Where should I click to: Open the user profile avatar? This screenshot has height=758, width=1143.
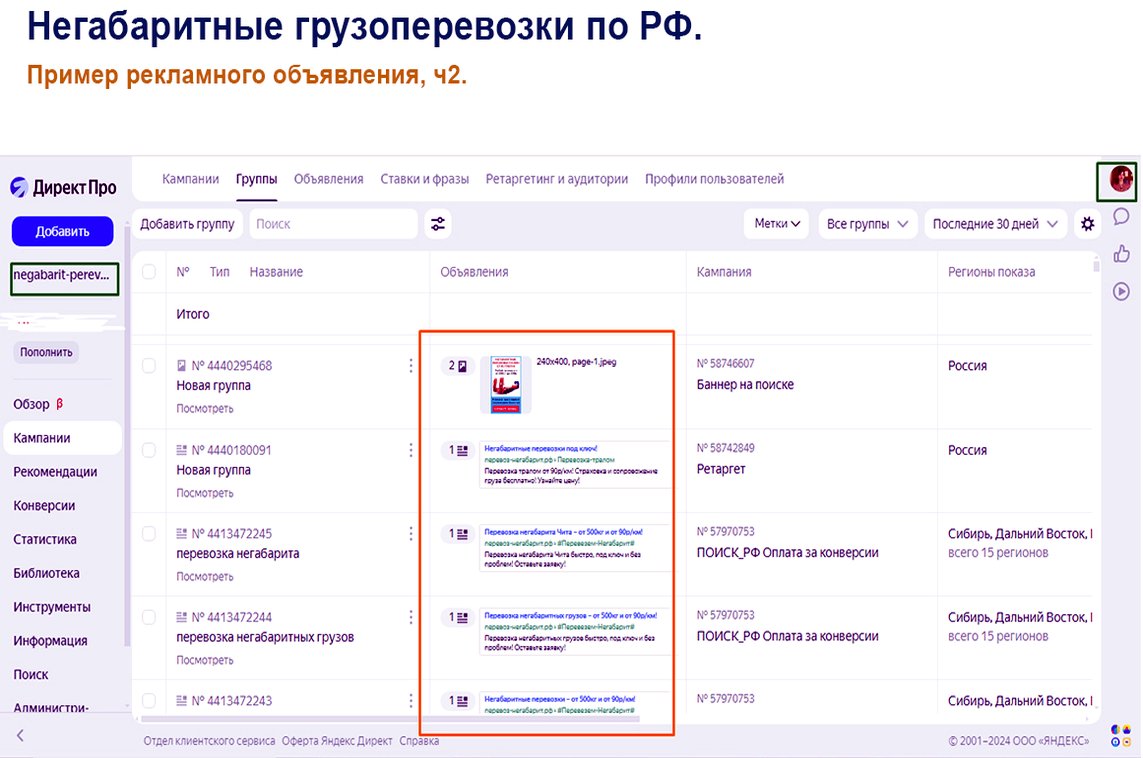coord(1120,179)
